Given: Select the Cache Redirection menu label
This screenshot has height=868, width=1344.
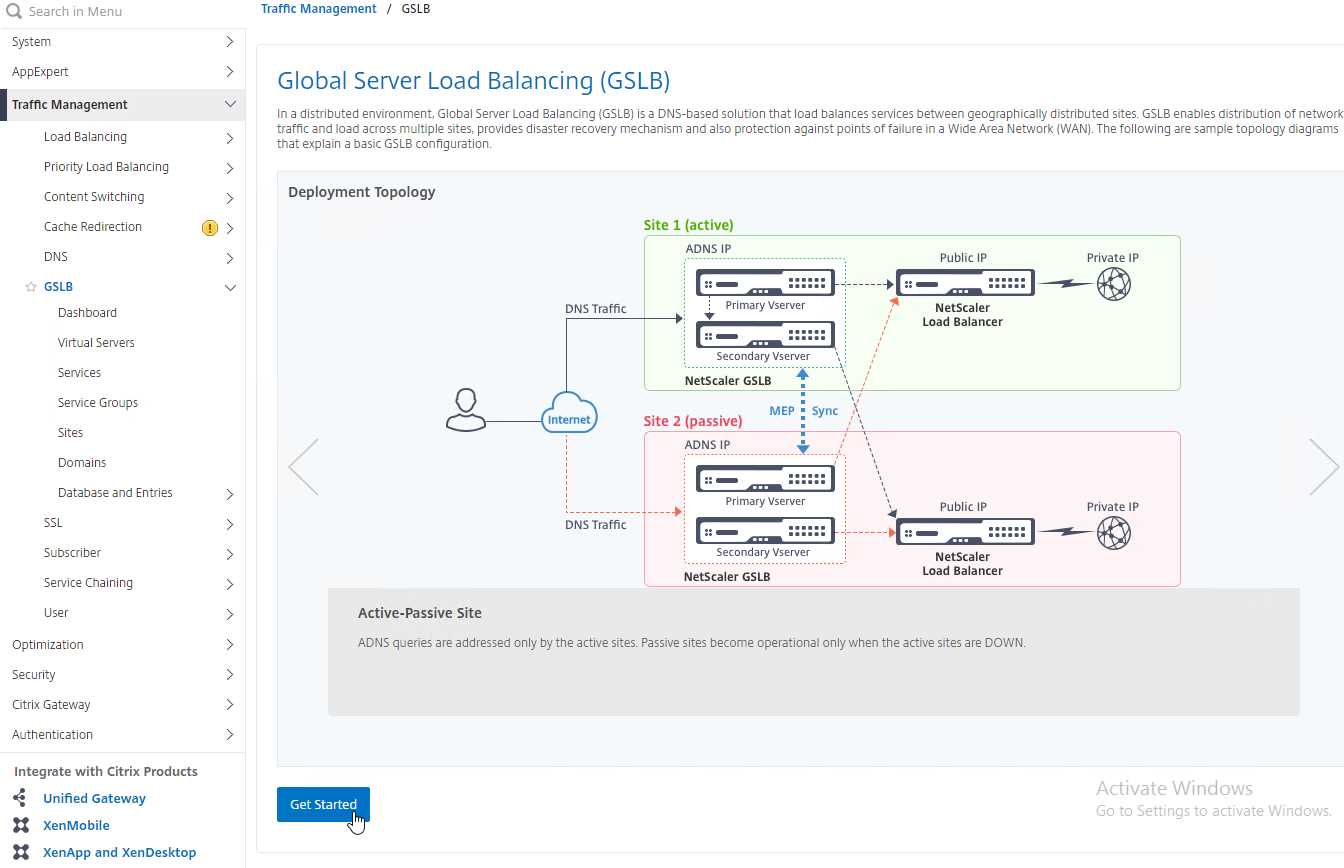Looking at the screenshot, I should (x=93, y=227).
